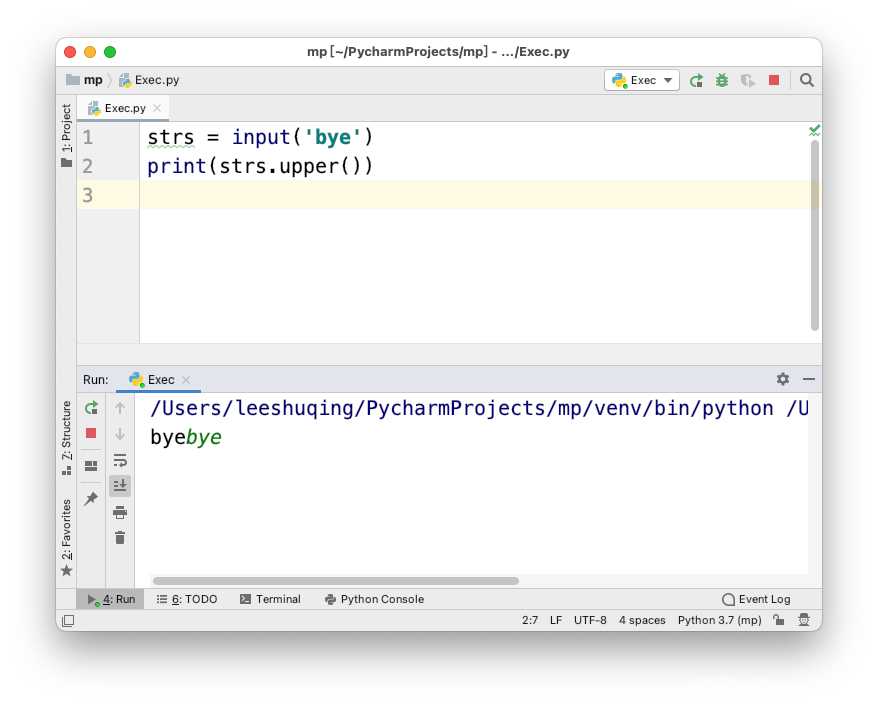Image resolution: width=878 pixels, height=705 pixels.
Task: Clear console with trash icon
Action: tap(120, 538)
